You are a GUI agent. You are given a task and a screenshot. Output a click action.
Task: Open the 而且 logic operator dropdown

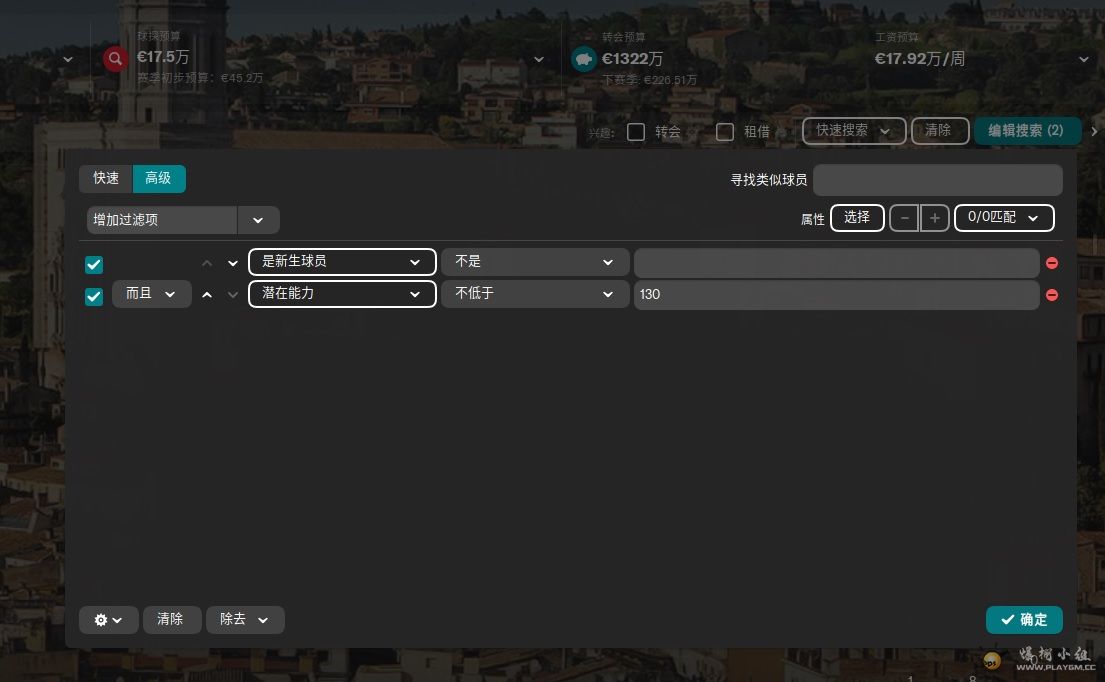151,294
